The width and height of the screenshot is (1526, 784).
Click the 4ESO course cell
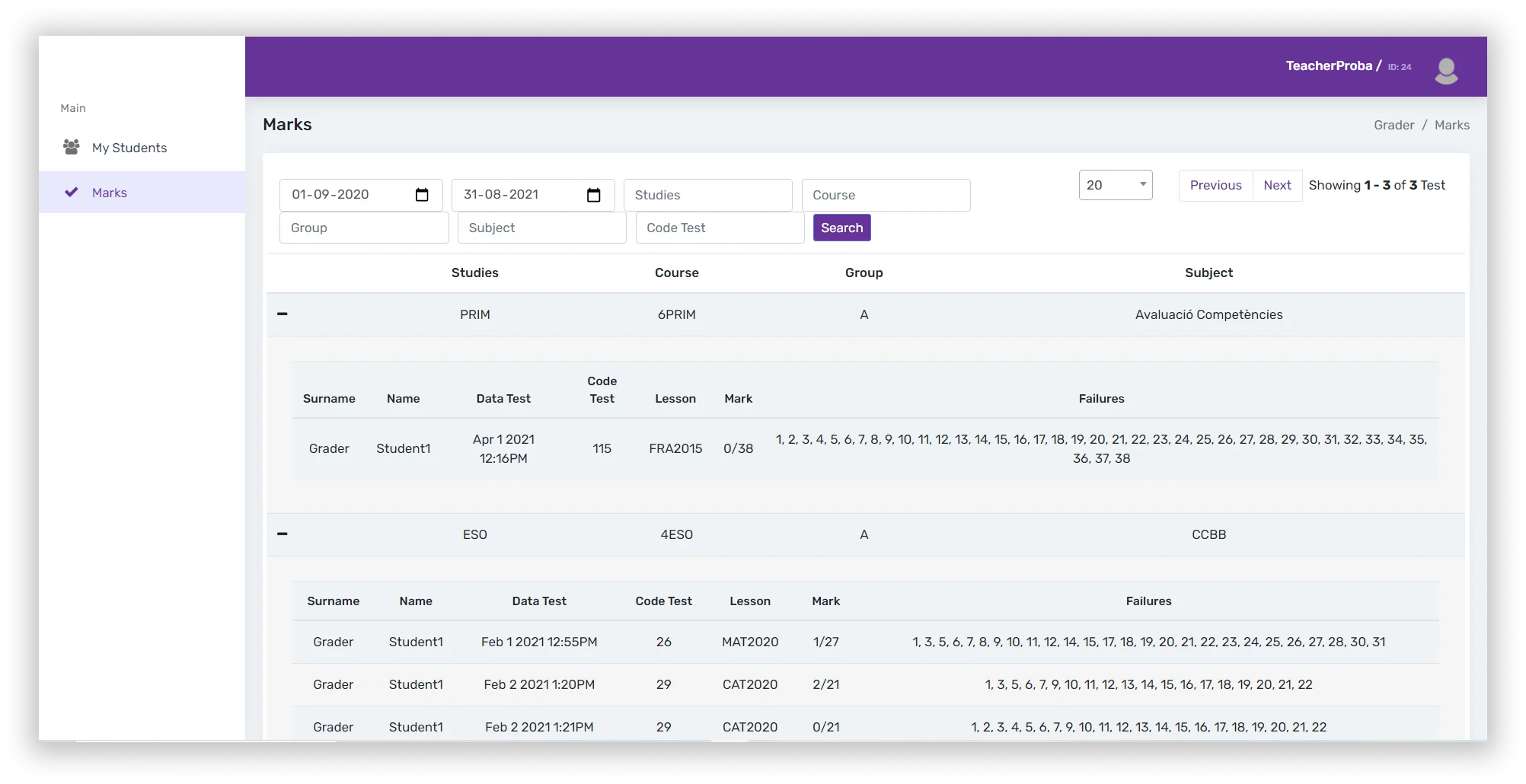coord(676,534)
